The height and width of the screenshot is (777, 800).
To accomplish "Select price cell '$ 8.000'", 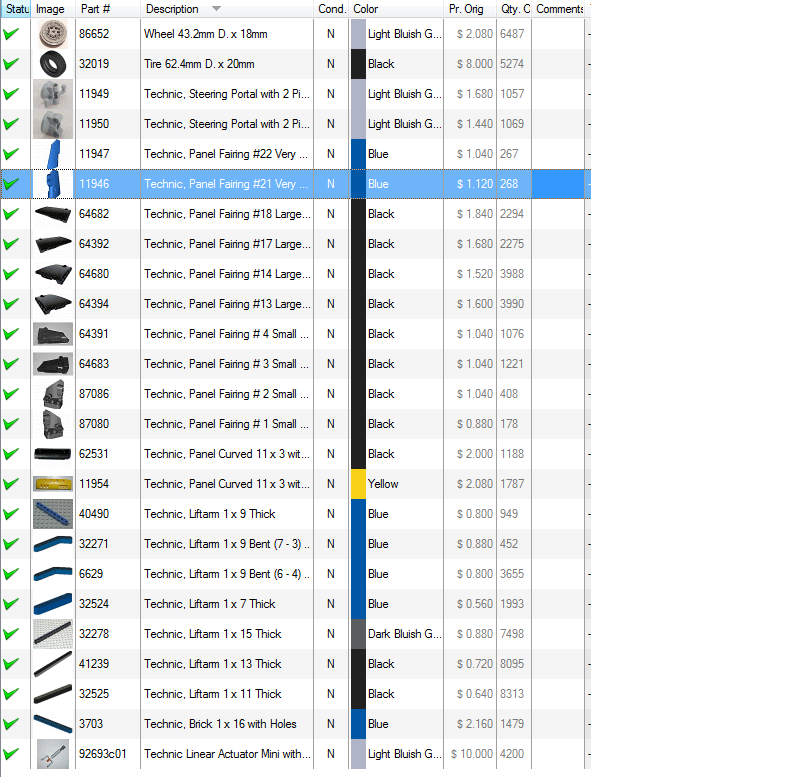I will point(474,64).
